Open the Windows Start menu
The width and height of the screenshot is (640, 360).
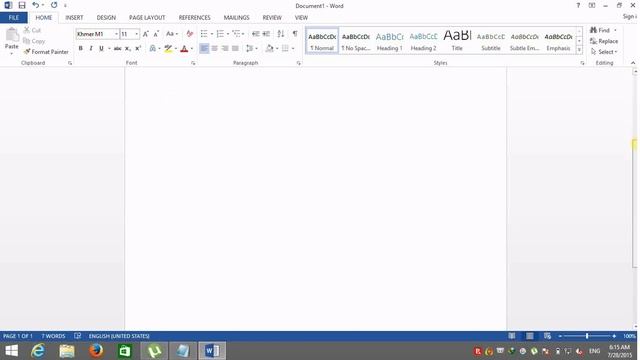11,351
